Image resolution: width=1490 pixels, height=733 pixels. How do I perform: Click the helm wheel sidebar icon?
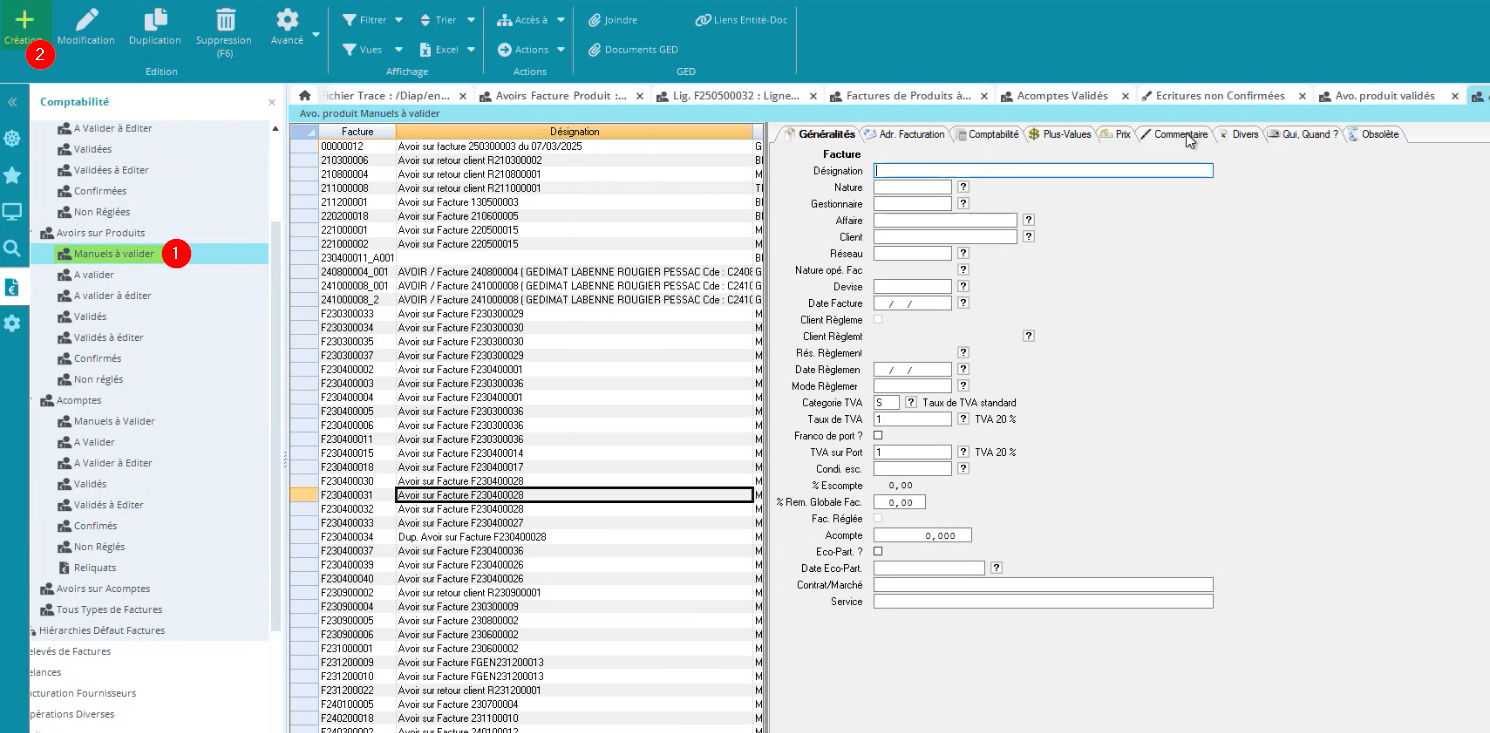(x=12, y=138)
